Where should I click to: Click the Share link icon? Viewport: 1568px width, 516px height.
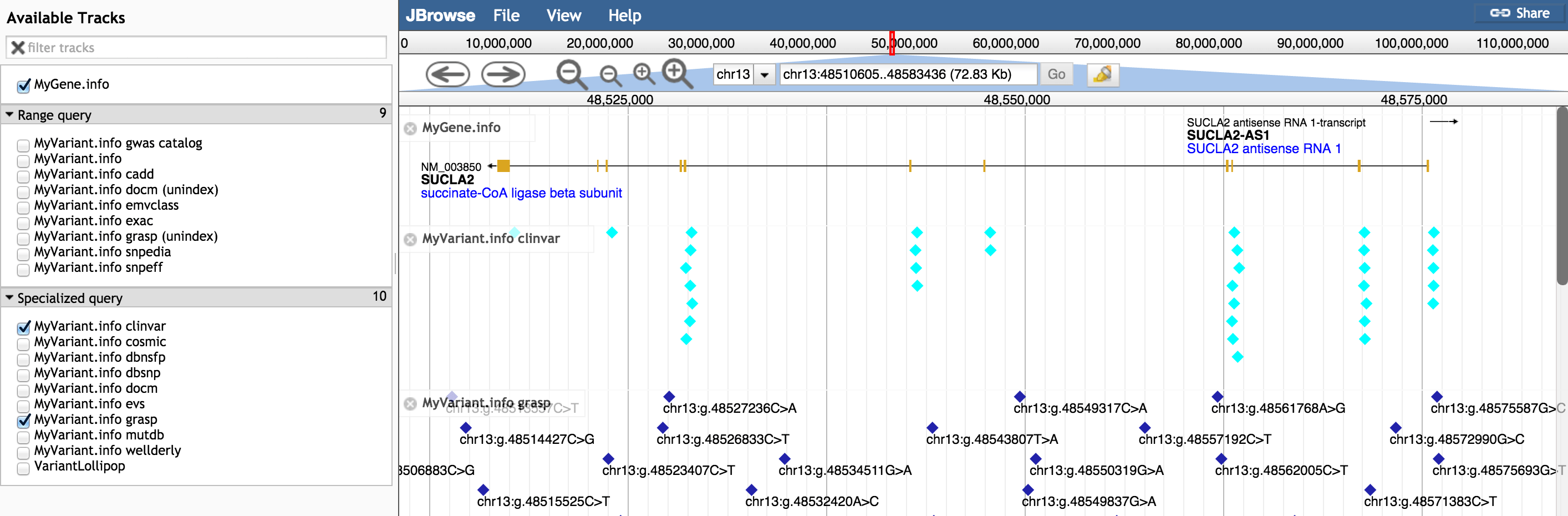[1499, 13]
